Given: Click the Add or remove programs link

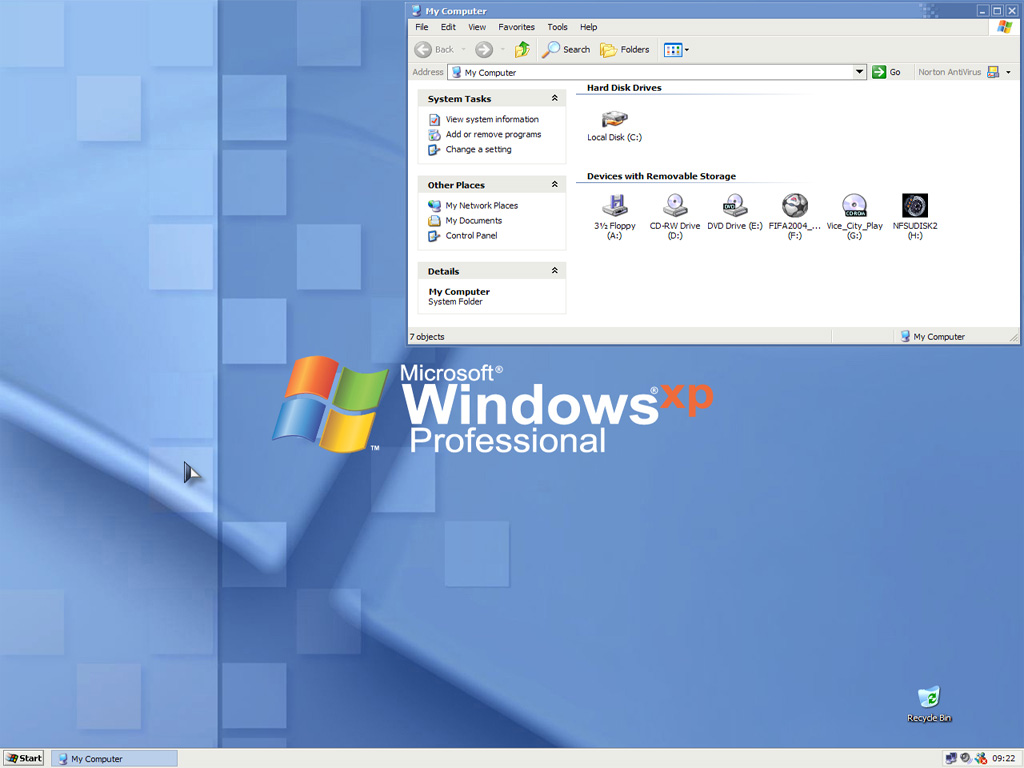Looking at the screenshot, I should [x=493, y=135].
